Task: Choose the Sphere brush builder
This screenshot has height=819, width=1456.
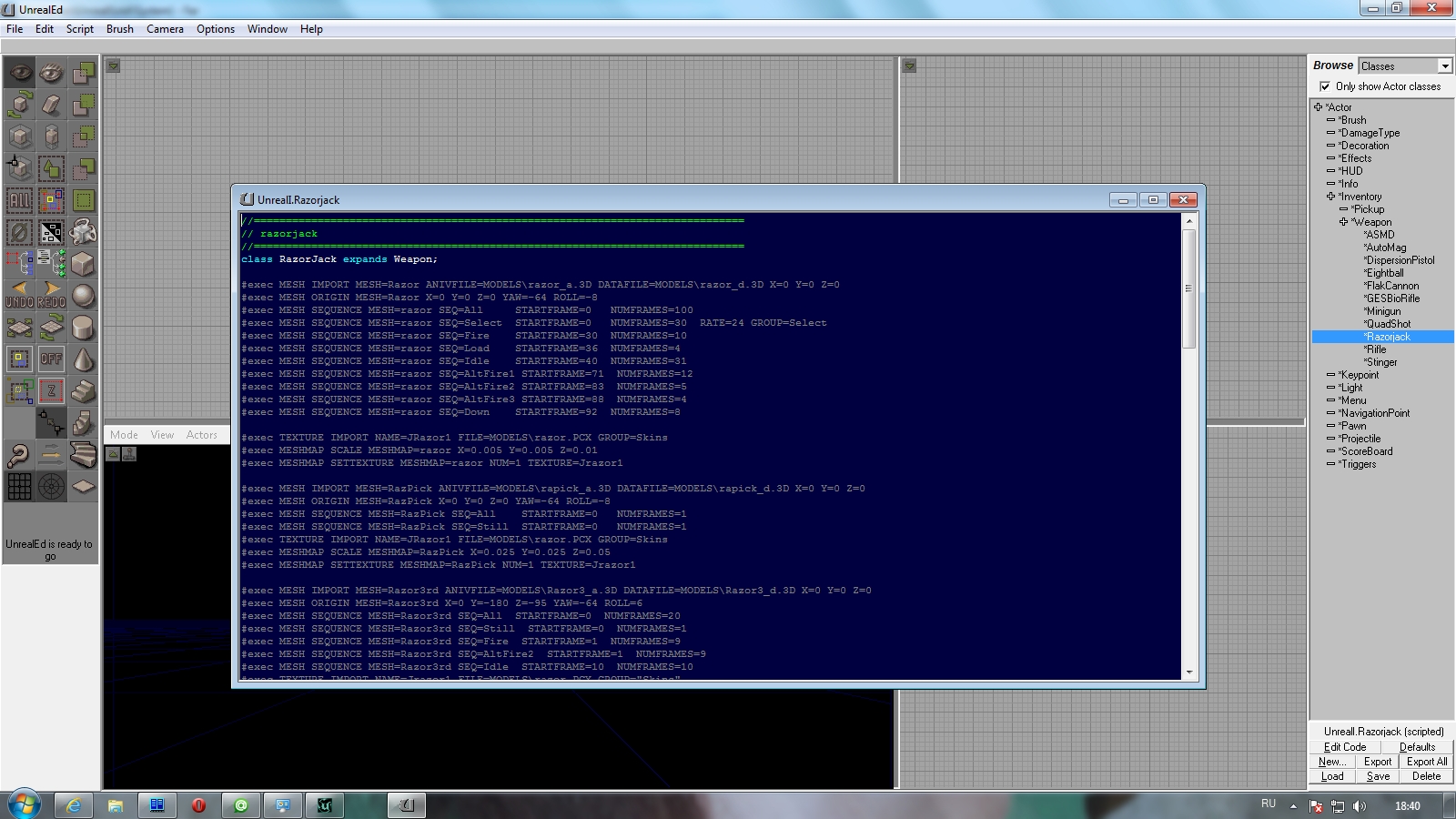Action: (84, 296)
